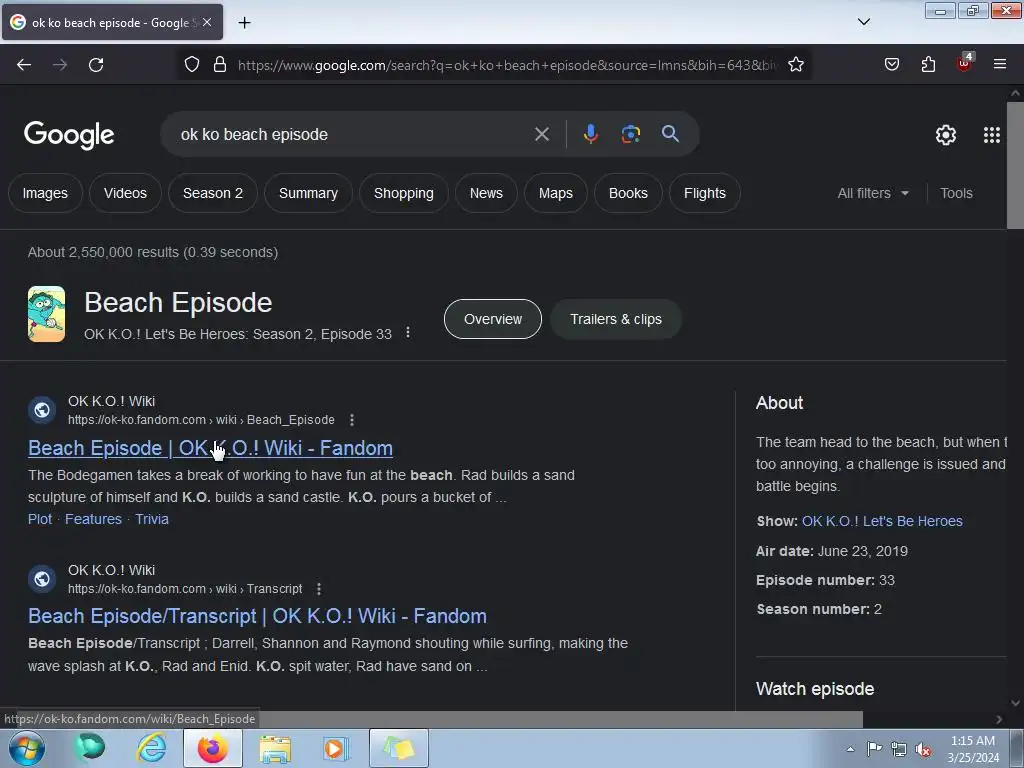Open the Windows Start menu
1024x768 pixels.
coord(27,748)
